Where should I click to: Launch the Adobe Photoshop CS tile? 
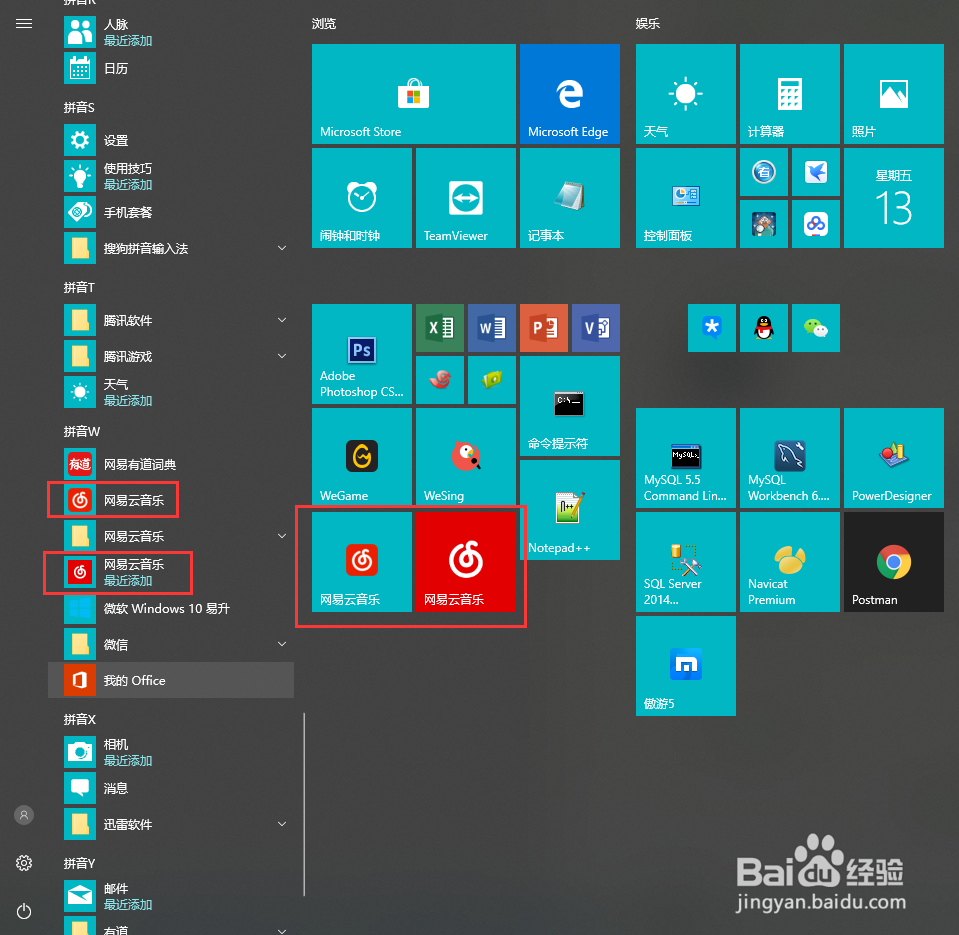[361, 353]
